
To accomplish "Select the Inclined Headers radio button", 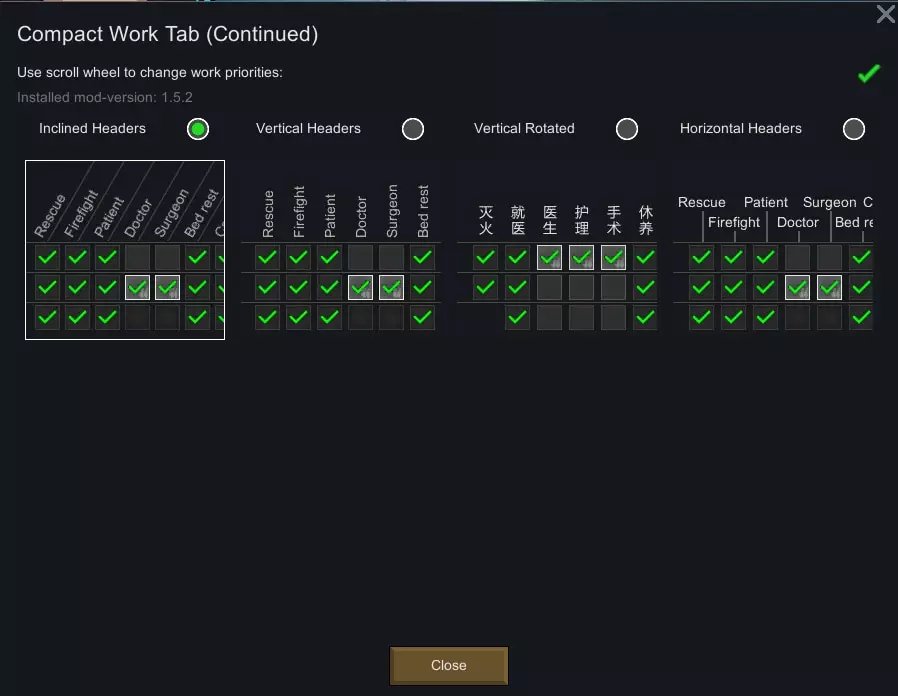I will (x=198, y=129).
